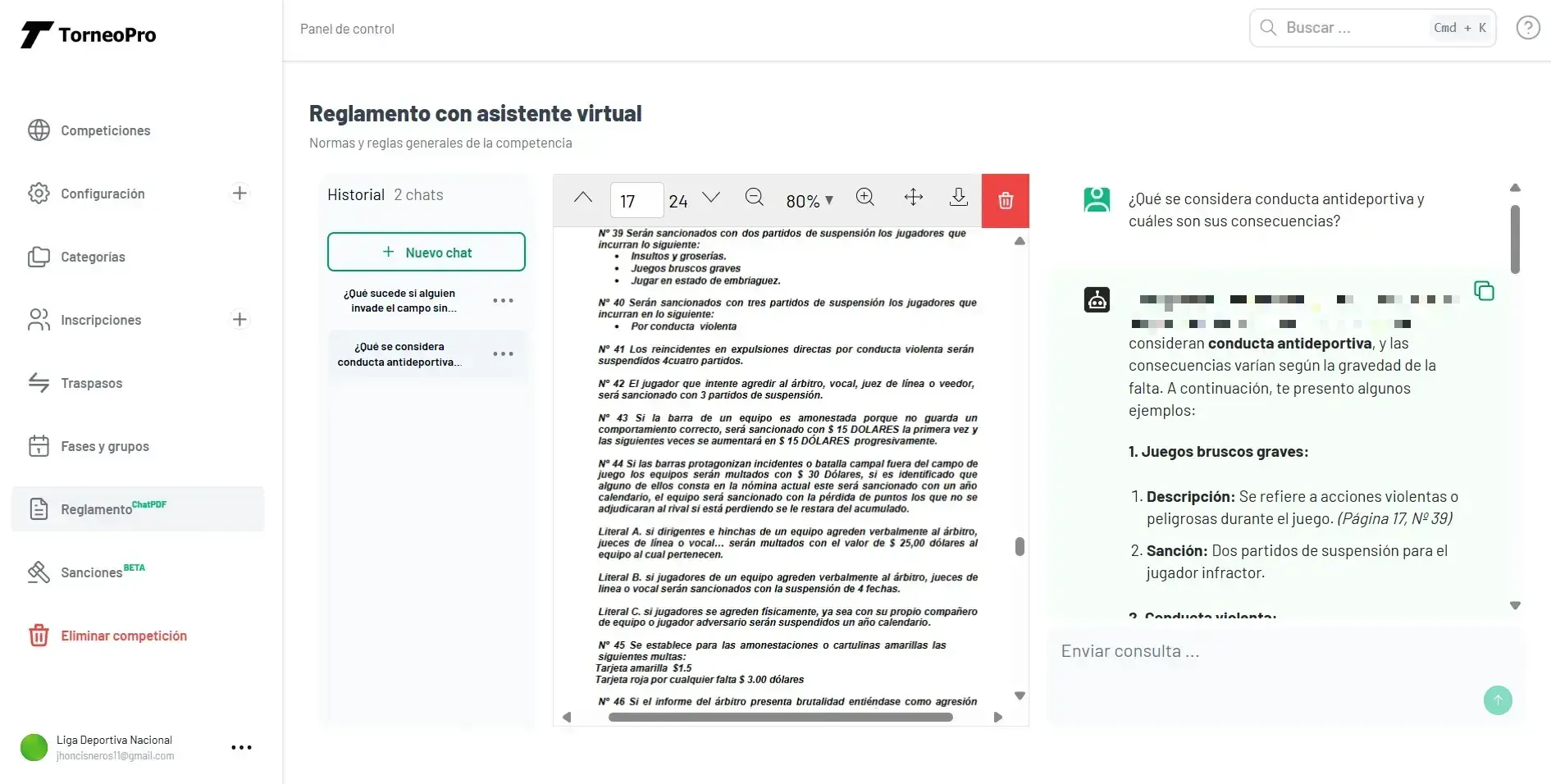
Task: Click the green user avatar
Action: click(x=34, y=747)
